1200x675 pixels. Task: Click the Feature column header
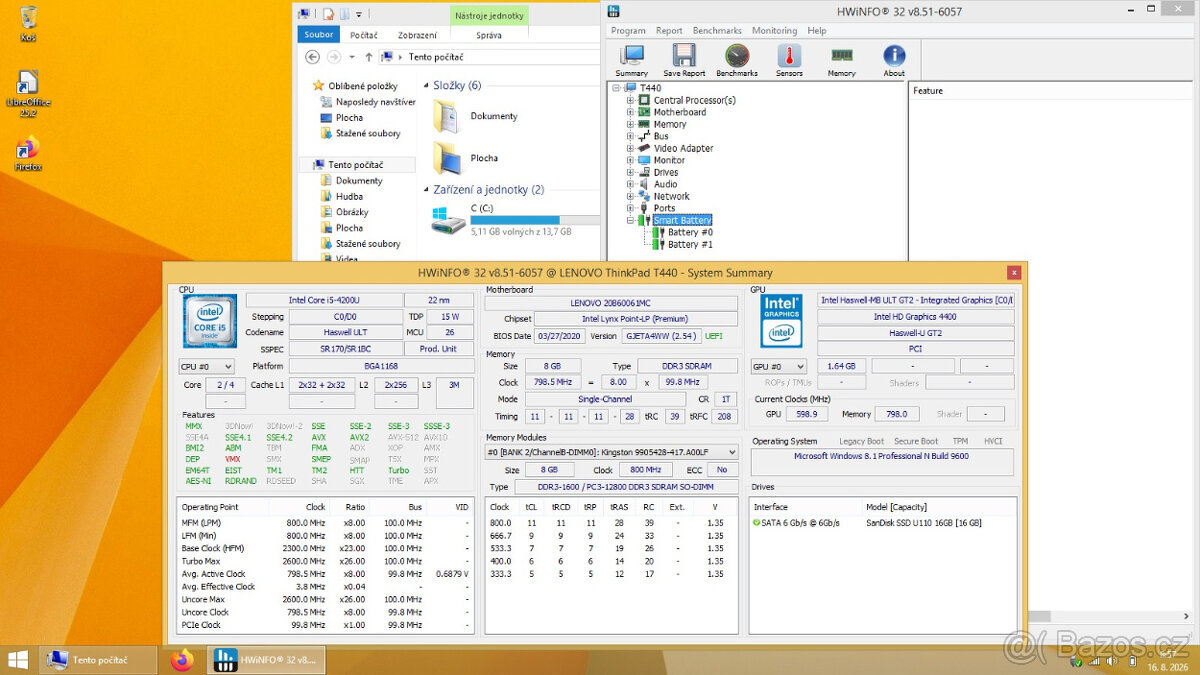(x=928, y=91)
